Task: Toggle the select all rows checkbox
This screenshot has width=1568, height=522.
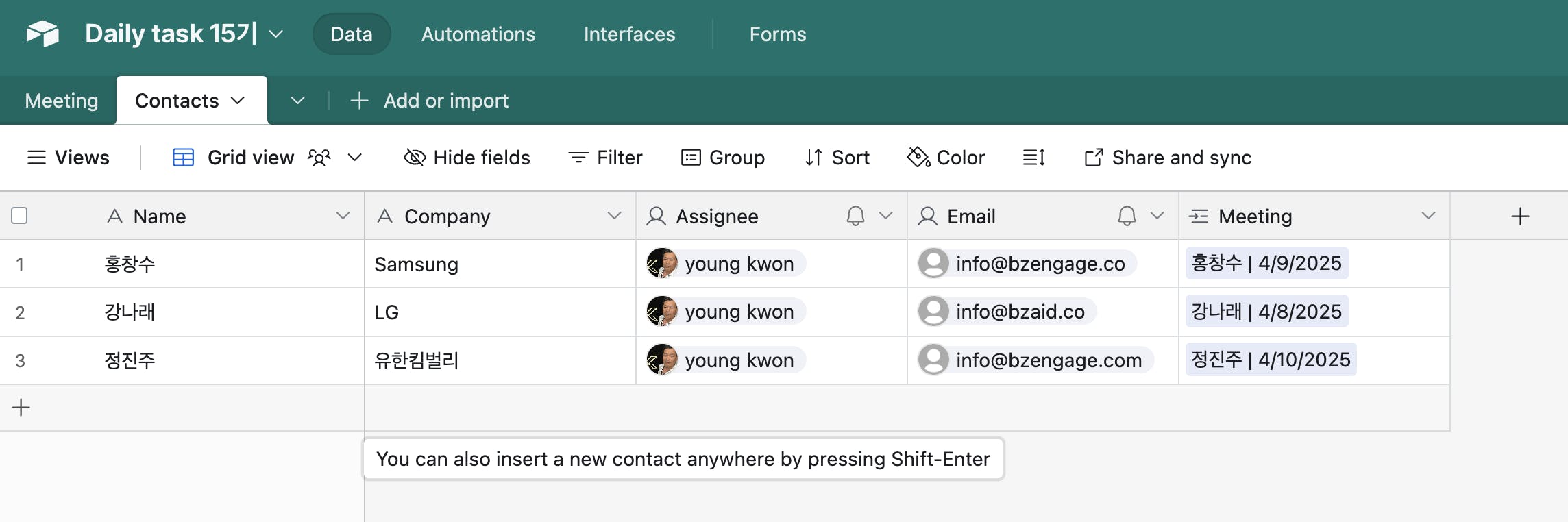Action: pos(19,216)
